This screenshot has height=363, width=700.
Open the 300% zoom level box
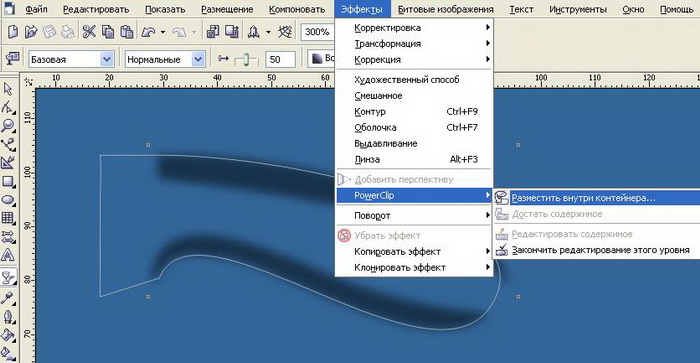[317, 32]
